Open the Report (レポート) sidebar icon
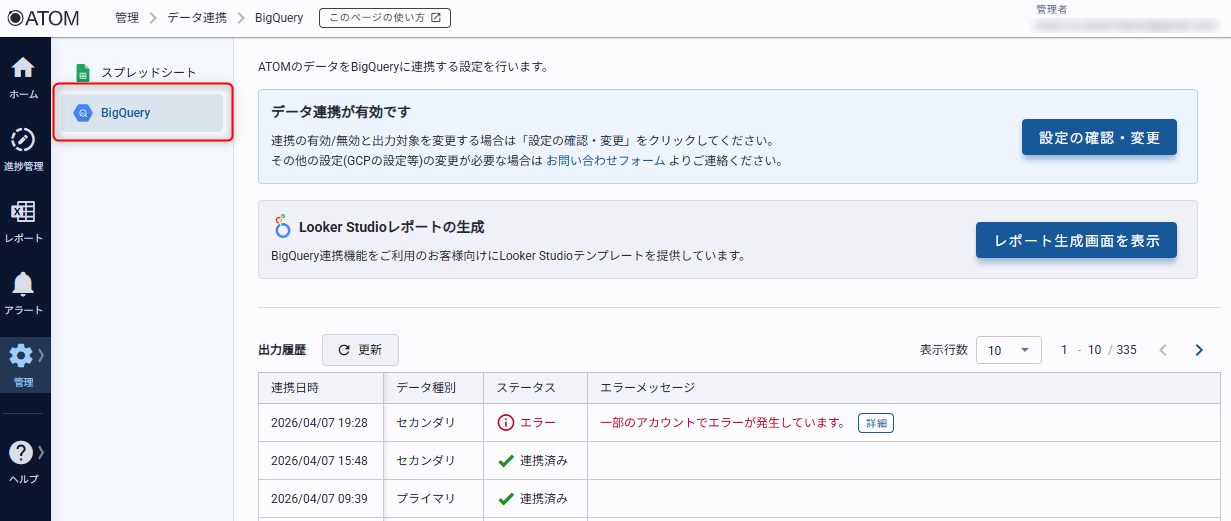Screen dimensions: 1231x521 pos(24,220)
